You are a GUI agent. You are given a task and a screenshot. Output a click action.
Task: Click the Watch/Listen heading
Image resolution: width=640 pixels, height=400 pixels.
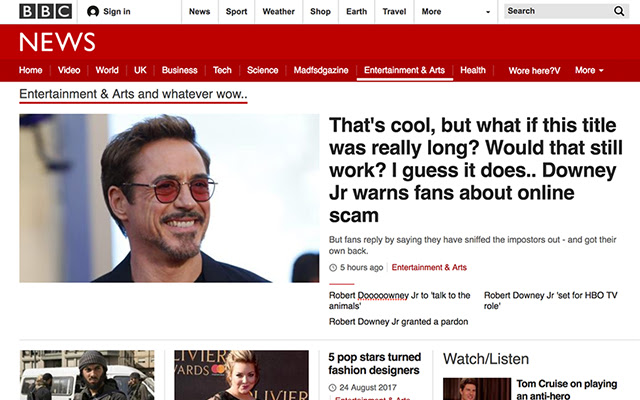tap(486, 359)
